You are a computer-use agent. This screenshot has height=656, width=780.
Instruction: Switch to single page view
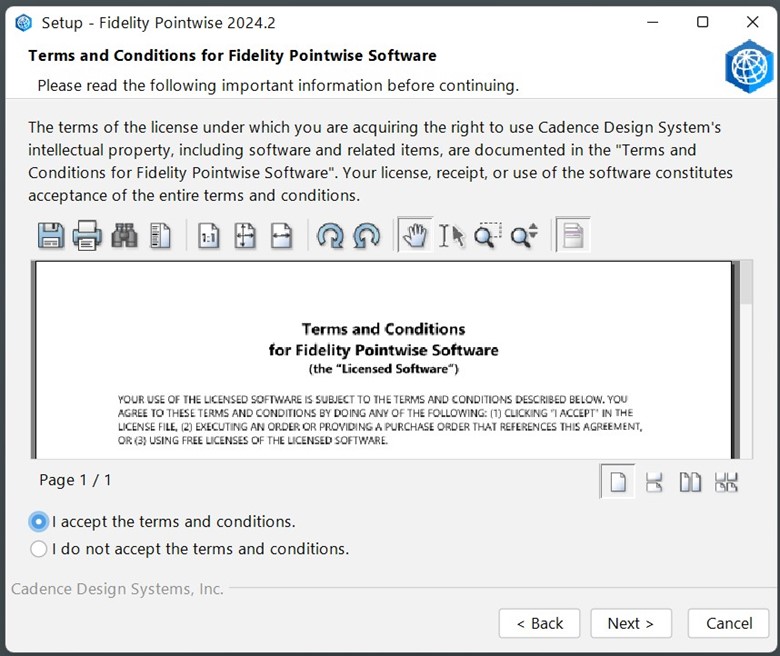(x=617, y=481)
